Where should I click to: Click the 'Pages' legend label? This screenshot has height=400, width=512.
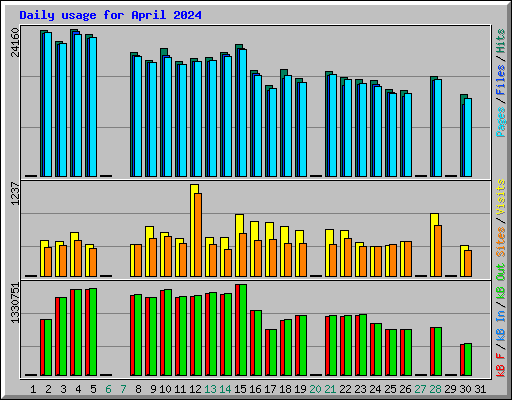(501, 122)
